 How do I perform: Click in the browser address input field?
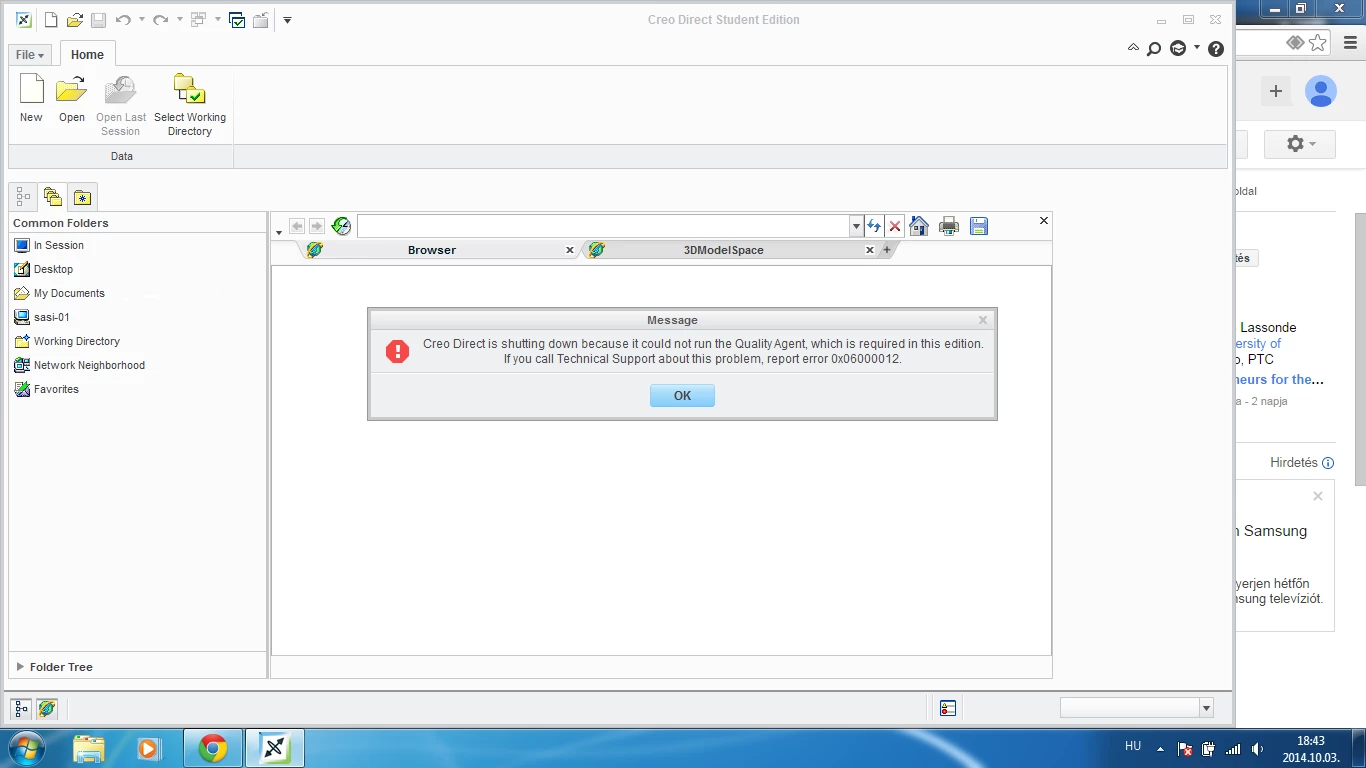pyautogui.click(x=603, y=227)
